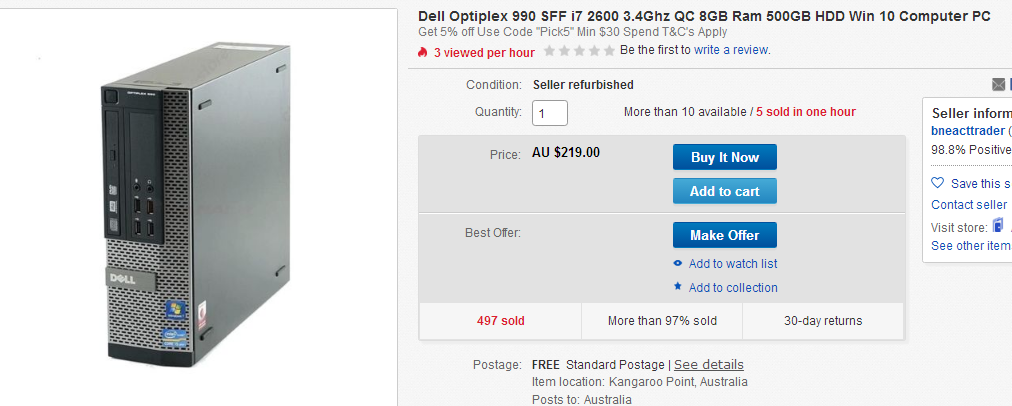The width and height of the screenshot is (1012, 406).
Task: Click the See other items link
Action: click(x=971, y=246)
